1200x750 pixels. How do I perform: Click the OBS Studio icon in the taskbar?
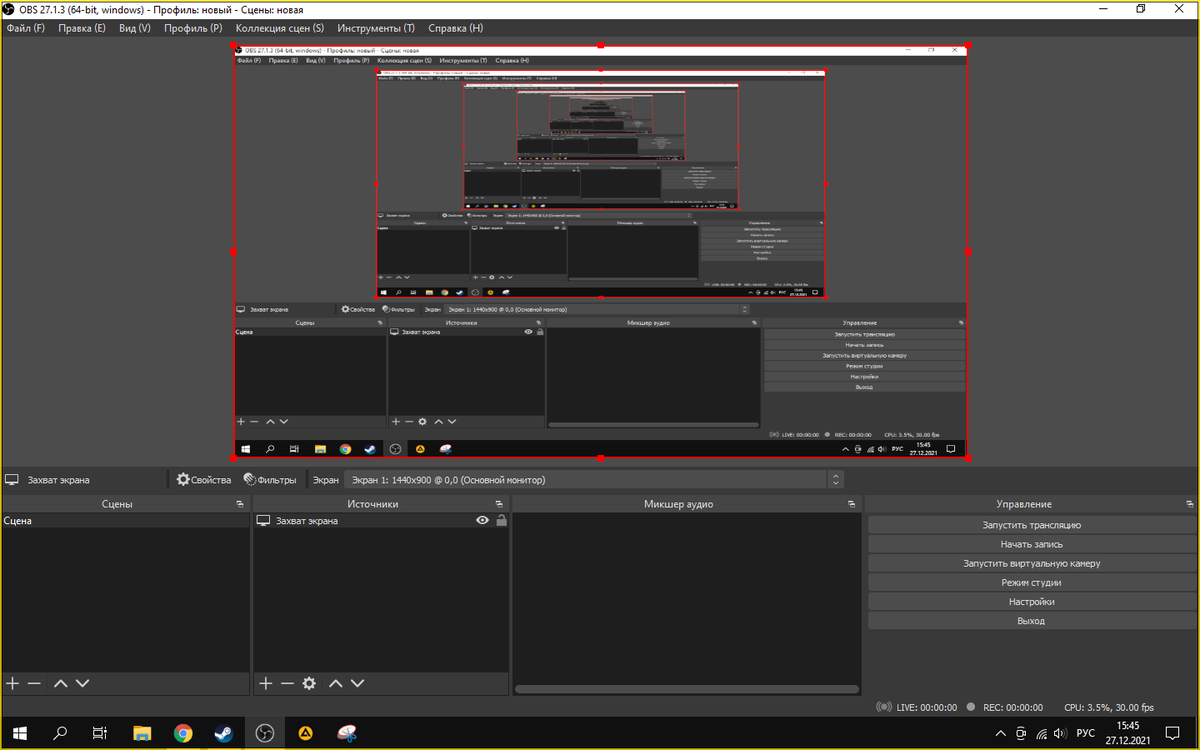(x=264, y=733)
